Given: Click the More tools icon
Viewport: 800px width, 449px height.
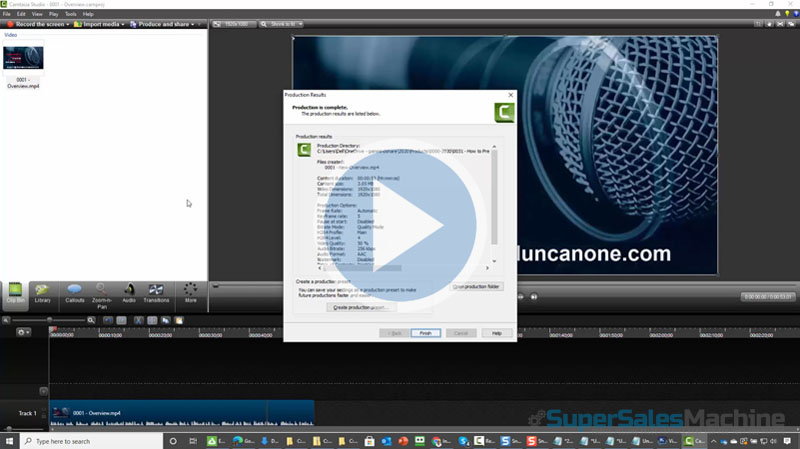Looking at the screenshot, I should (x=190, y=292).
